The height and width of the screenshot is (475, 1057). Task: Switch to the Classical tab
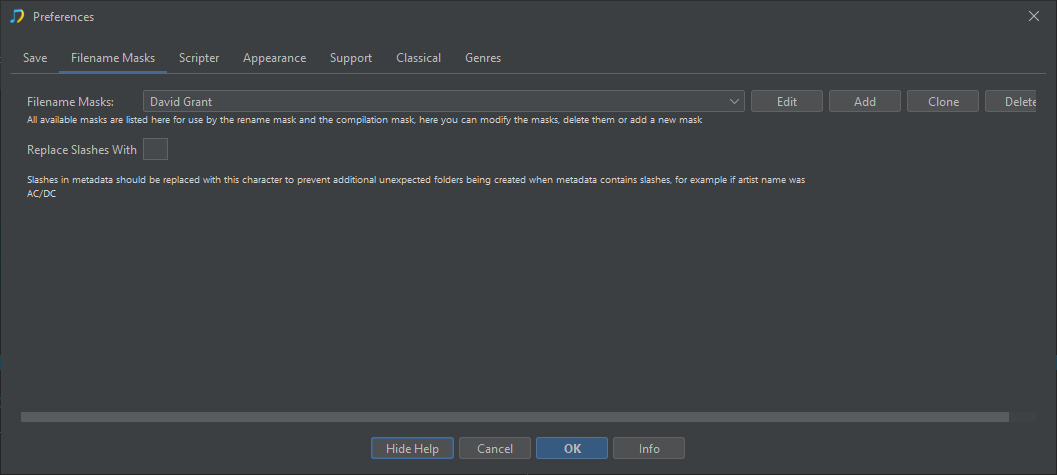pos(418,58)
